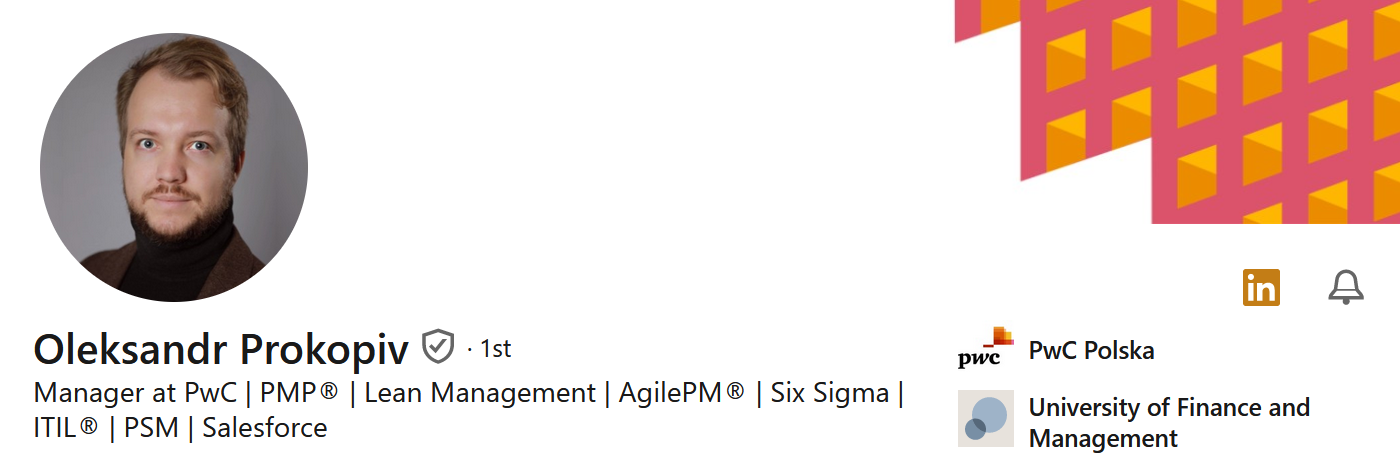Viewport: 1400px width, 460px height.
Task: Toggle the notification bell for this profile
Action: point(1345,288)
